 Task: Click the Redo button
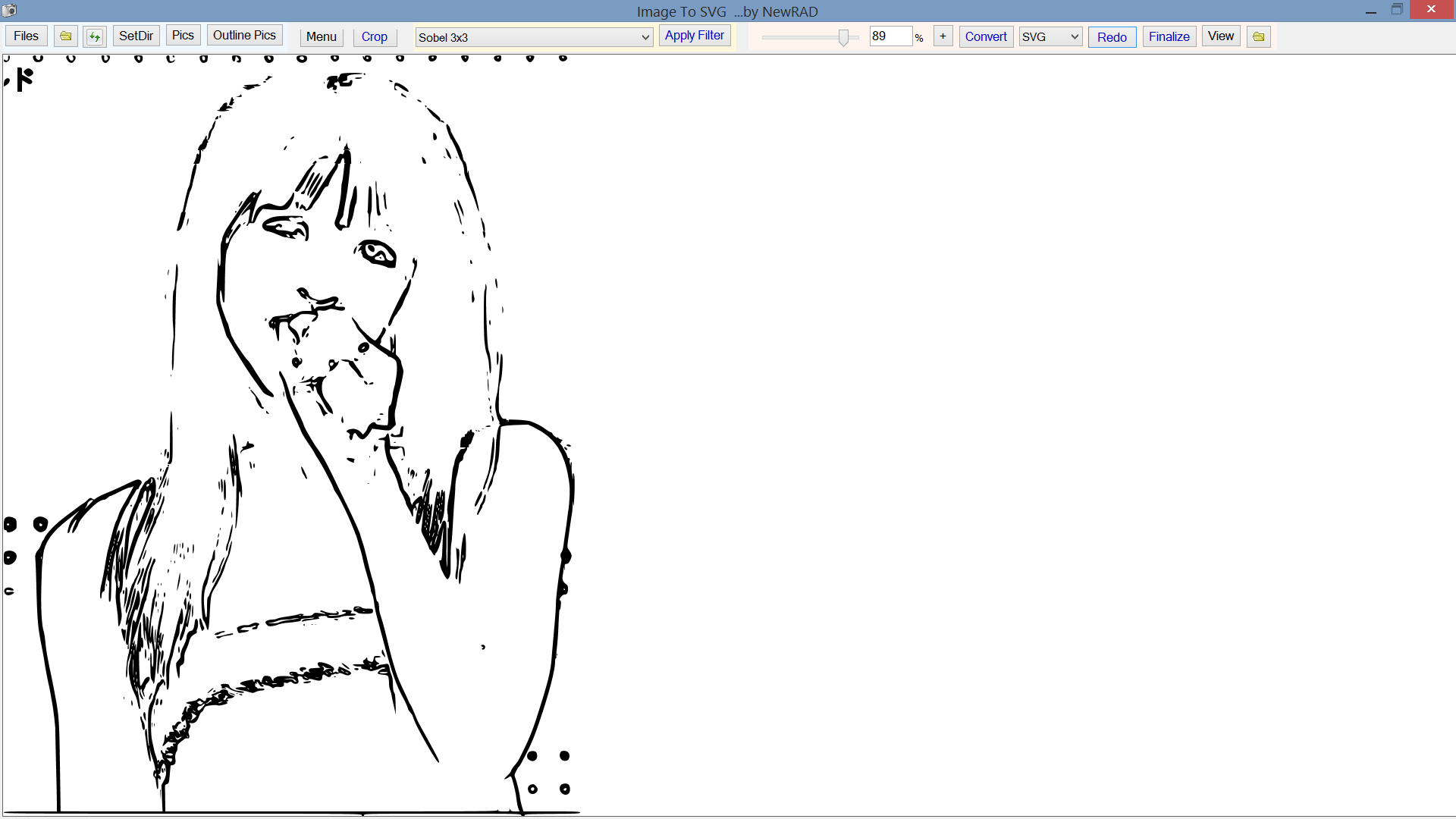1112,37
